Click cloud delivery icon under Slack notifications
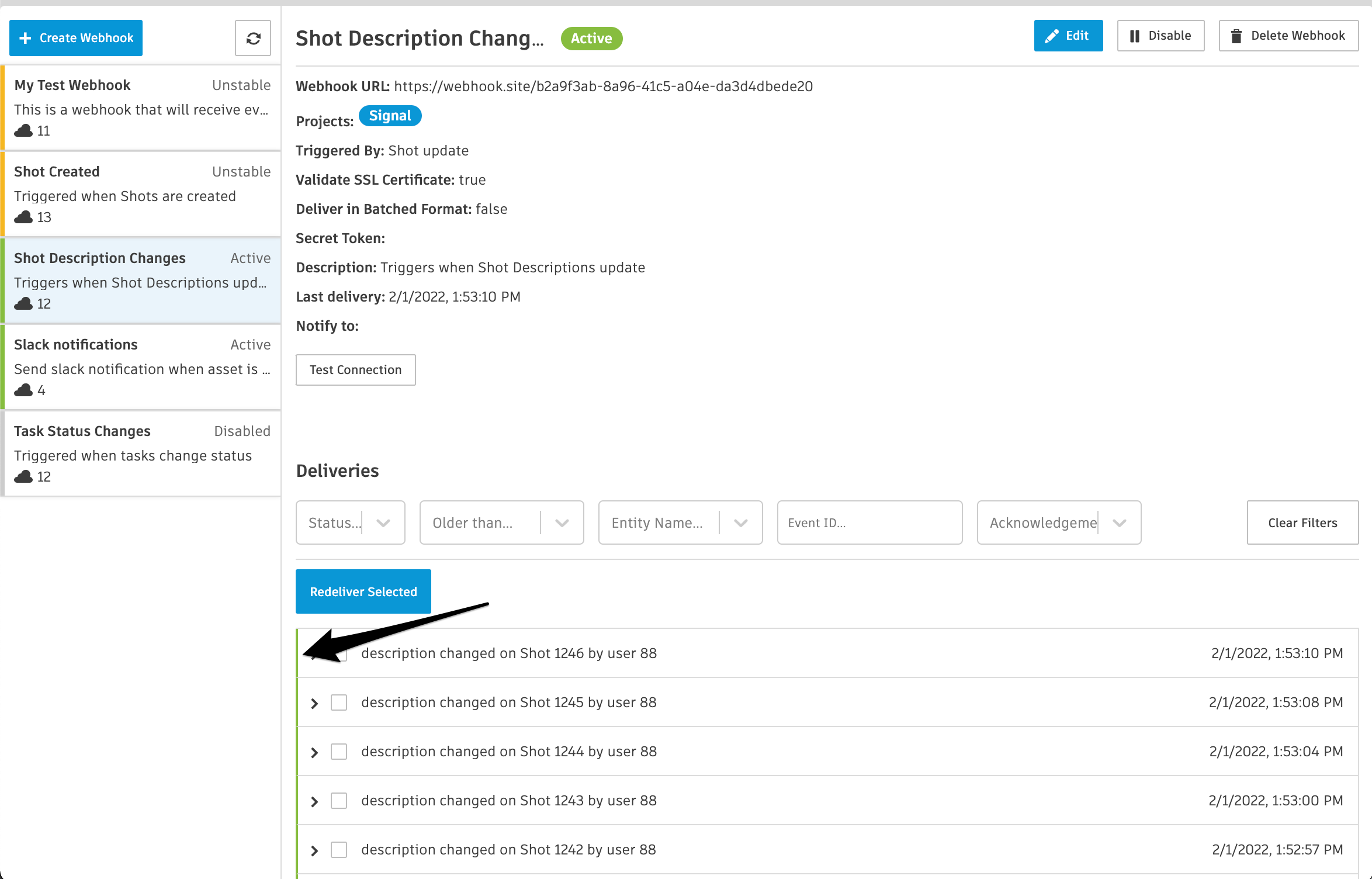1372x879 pixels. (23, 390)
